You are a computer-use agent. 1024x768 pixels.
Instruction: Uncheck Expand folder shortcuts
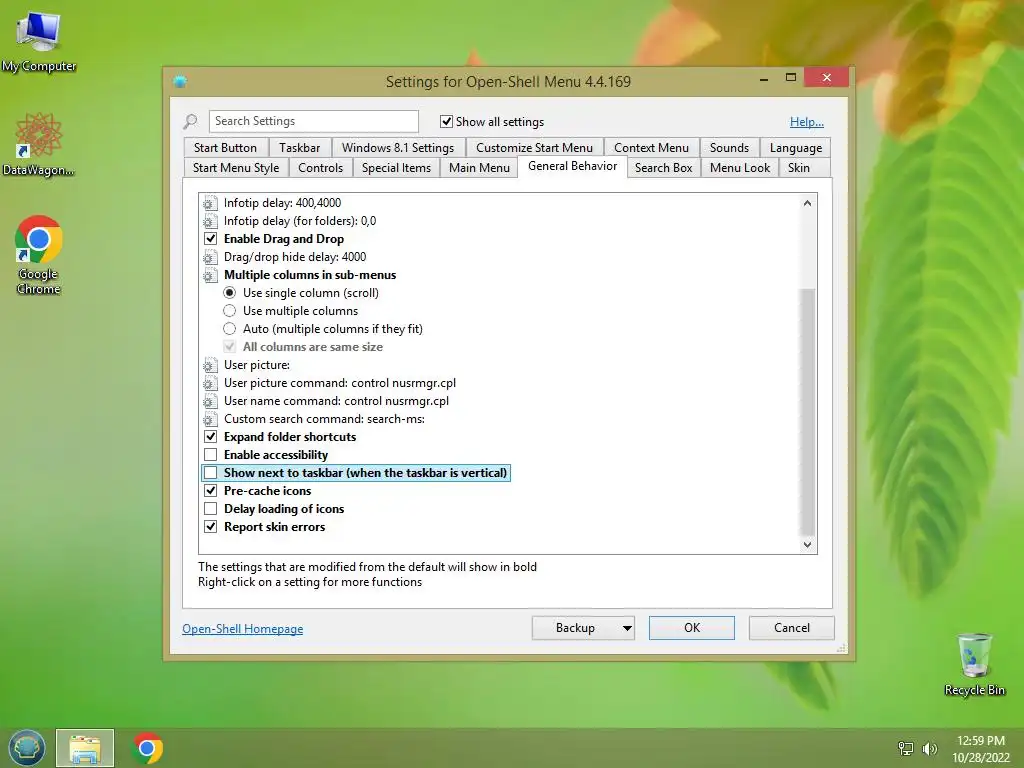pos(210,436)
